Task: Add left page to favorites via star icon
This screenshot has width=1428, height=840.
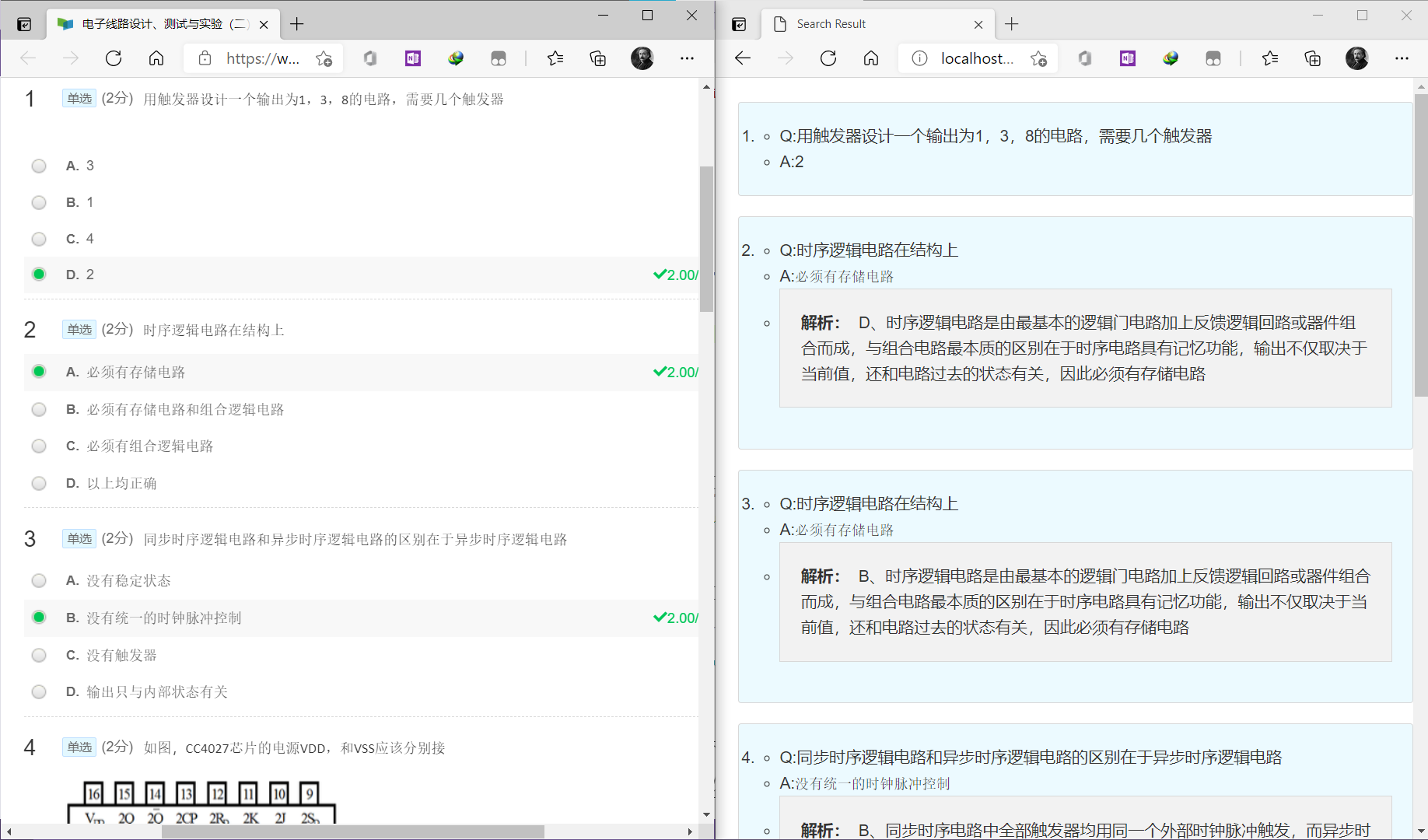Action: coord(324,58)
